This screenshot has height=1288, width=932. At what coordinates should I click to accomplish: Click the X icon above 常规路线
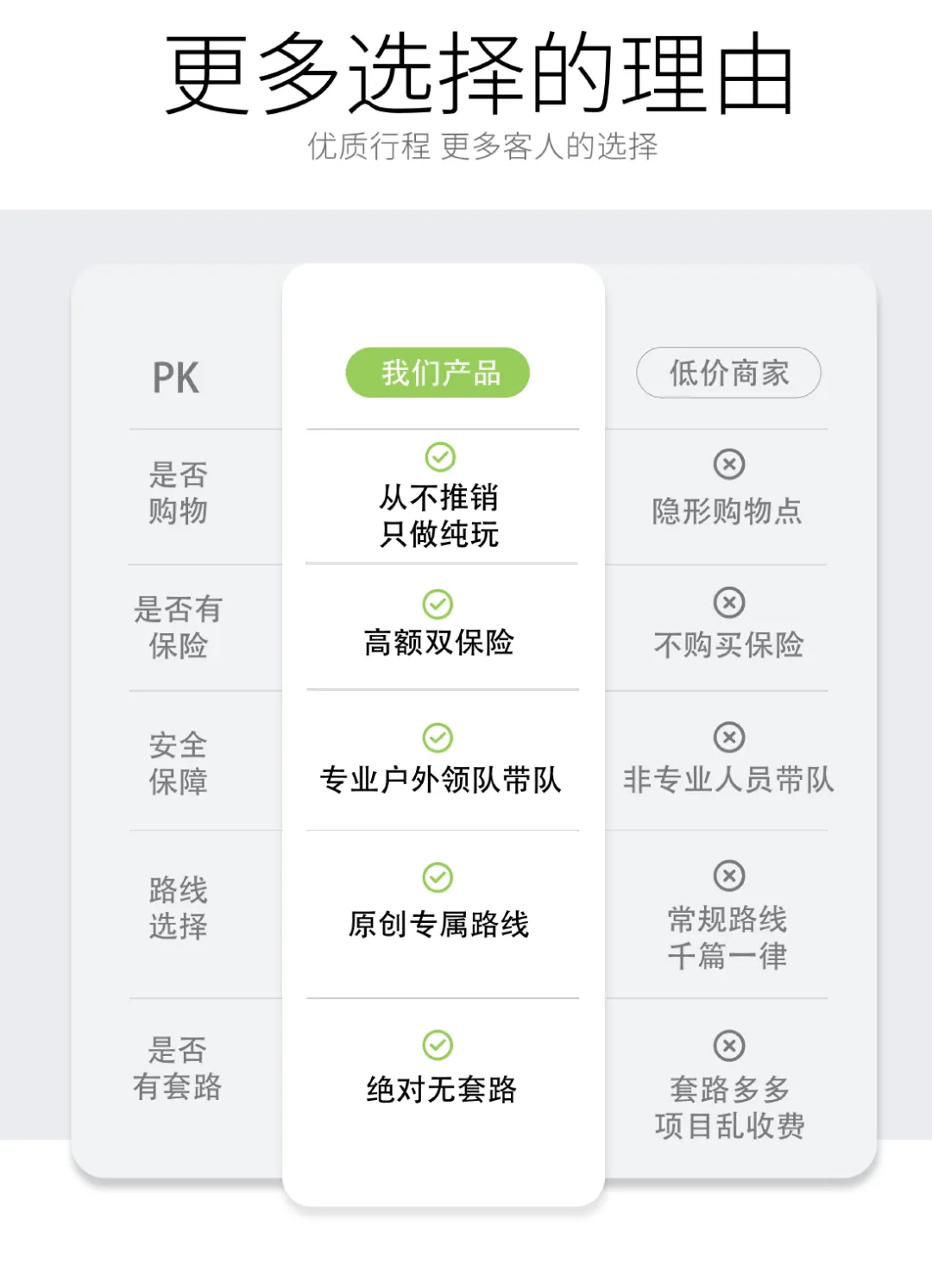pyautogui.click(x=729, y=876)
